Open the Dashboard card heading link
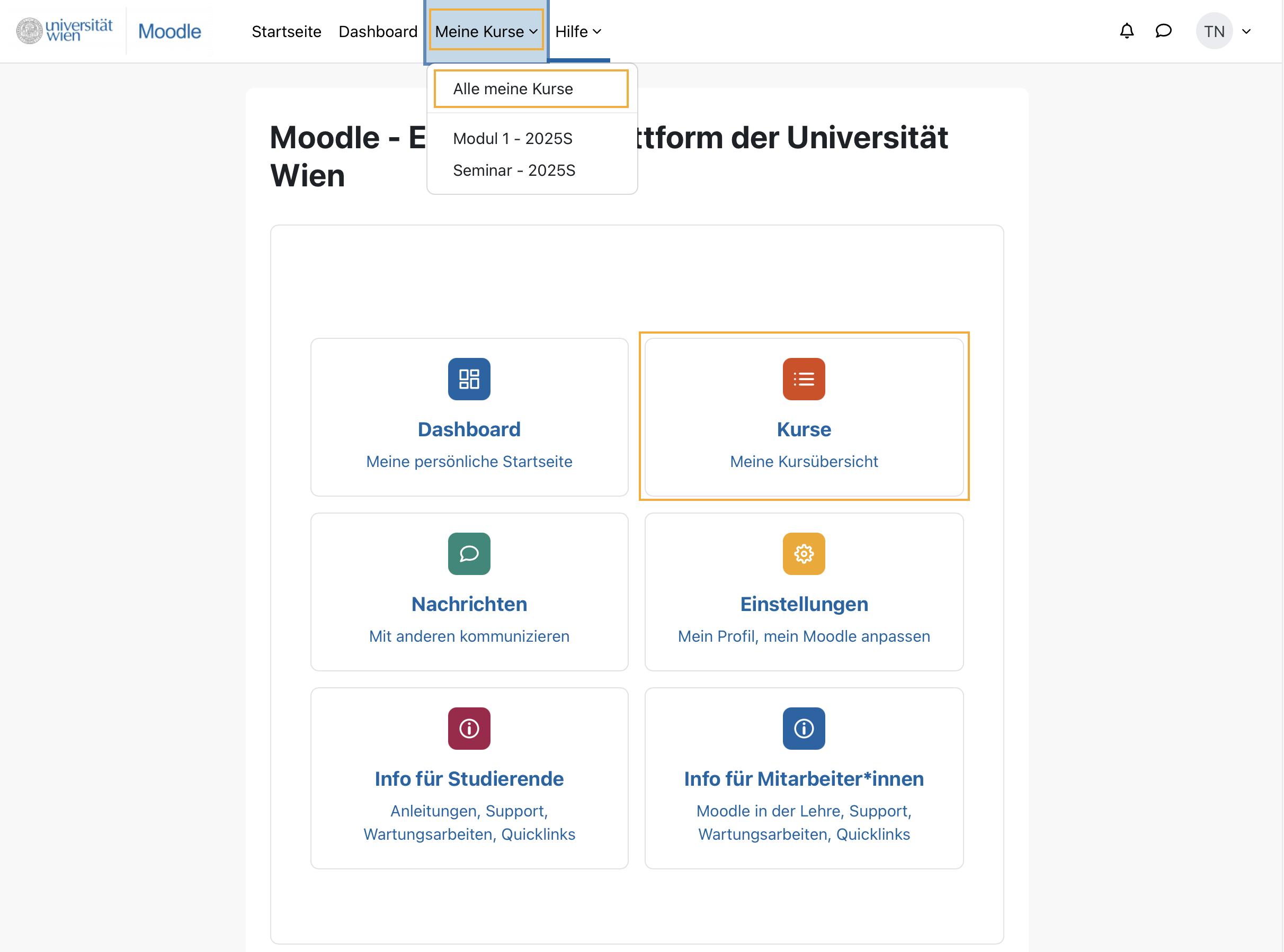The image size is (1284, 952). [469, 429]
